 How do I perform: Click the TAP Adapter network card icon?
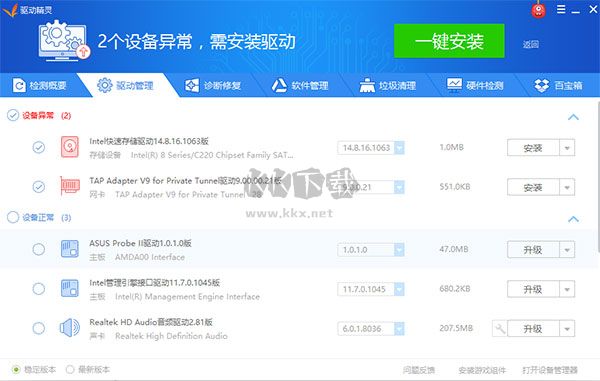click(70, 186)
